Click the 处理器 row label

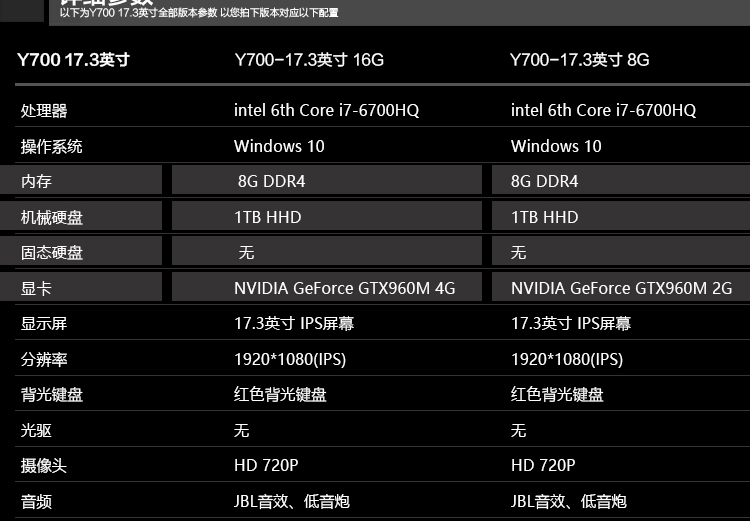(x=44, y=111)
